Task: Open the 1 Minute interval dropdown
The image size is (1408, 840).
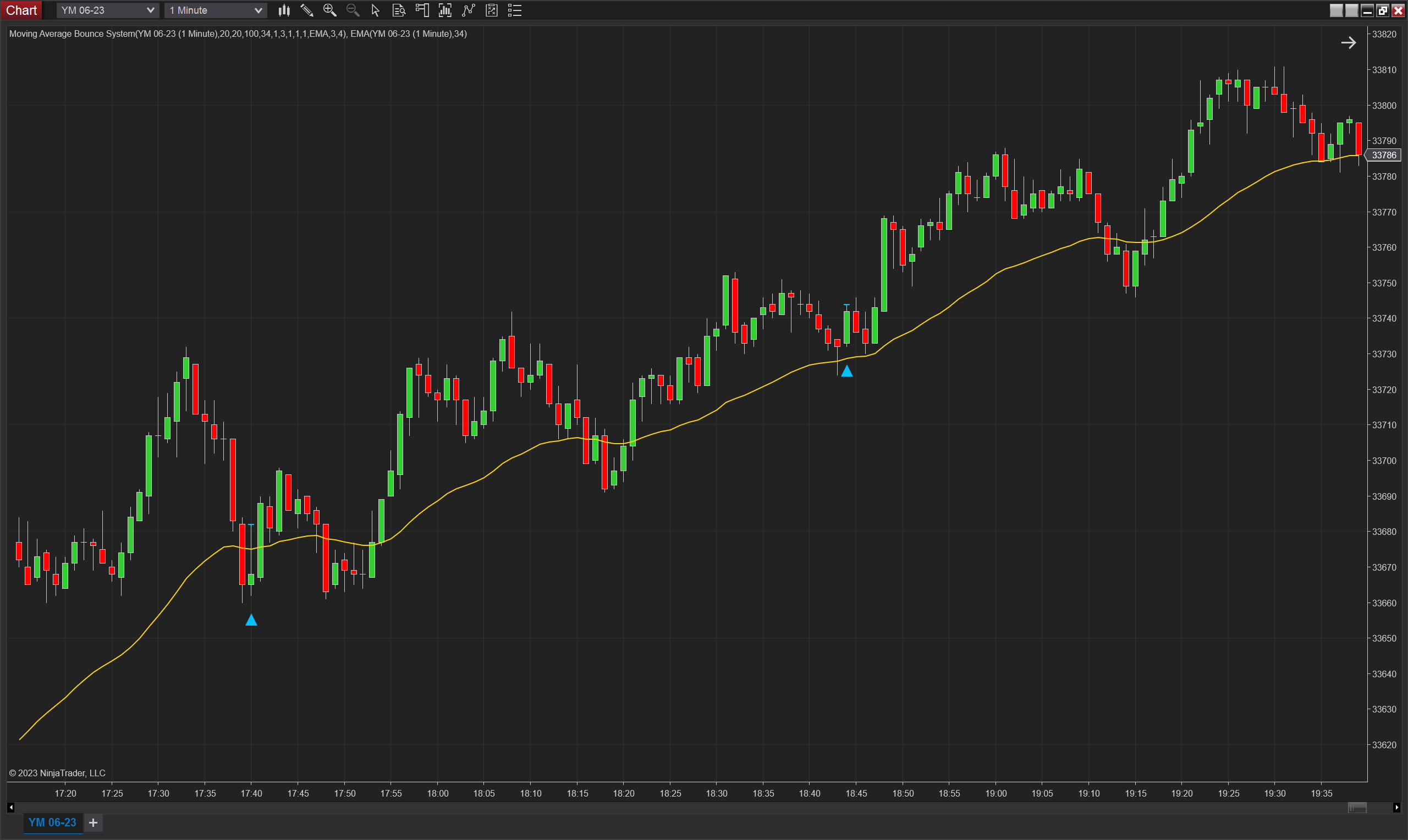Action: (x=215, y=10)
